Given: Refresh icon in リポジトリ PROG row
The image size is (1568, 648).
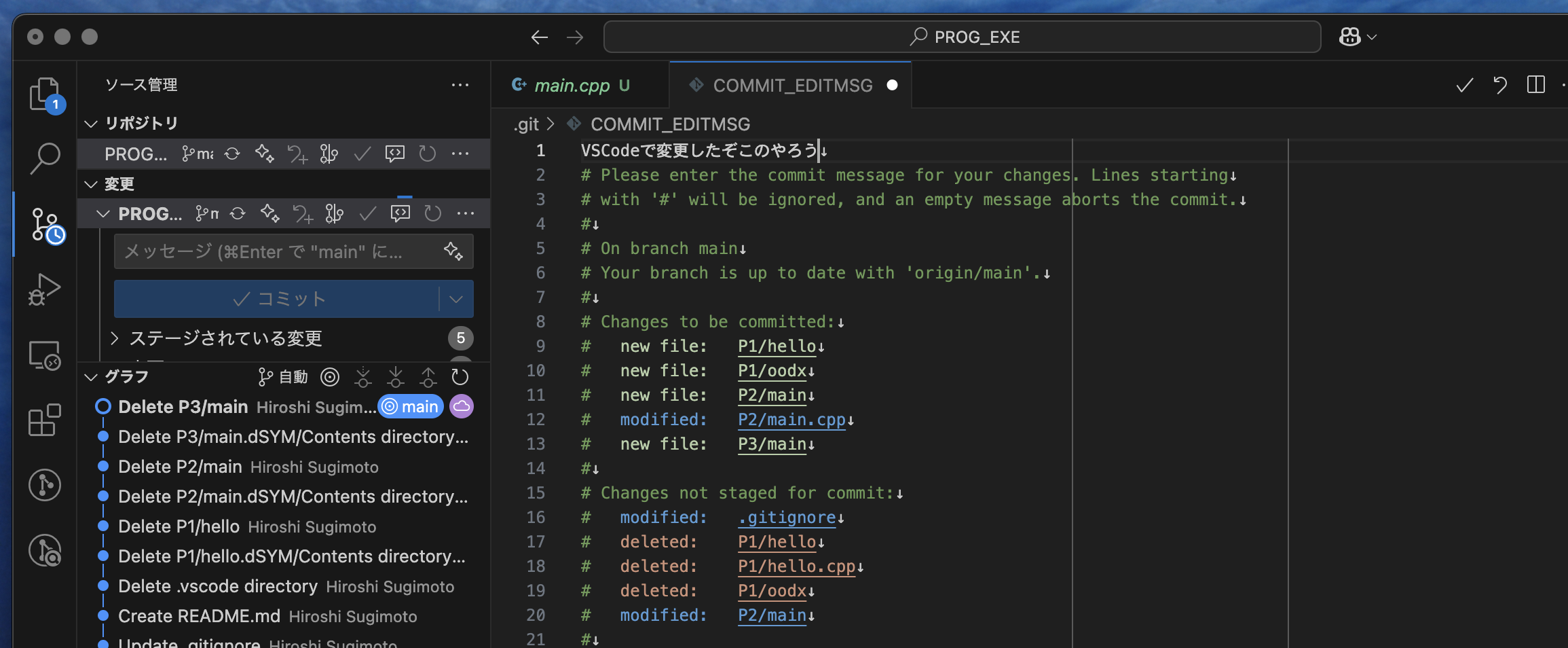Looking at the screenshot, I should pyautogui.click(x=428, y=154).
